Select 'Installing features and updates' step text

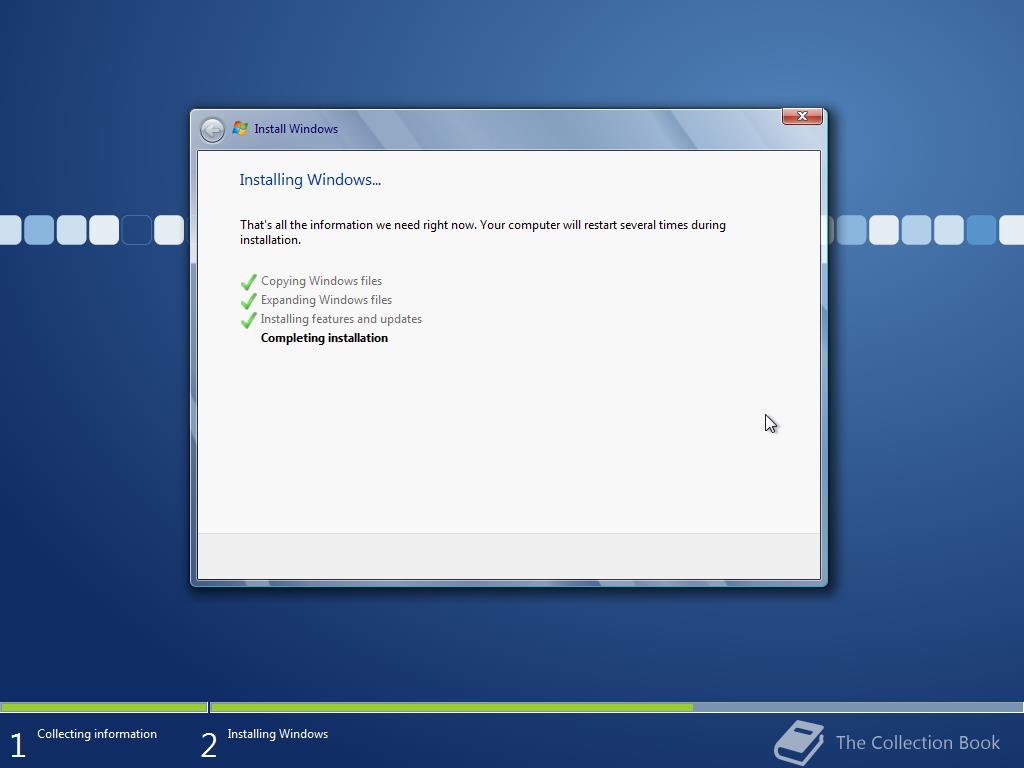click(341, 319)
